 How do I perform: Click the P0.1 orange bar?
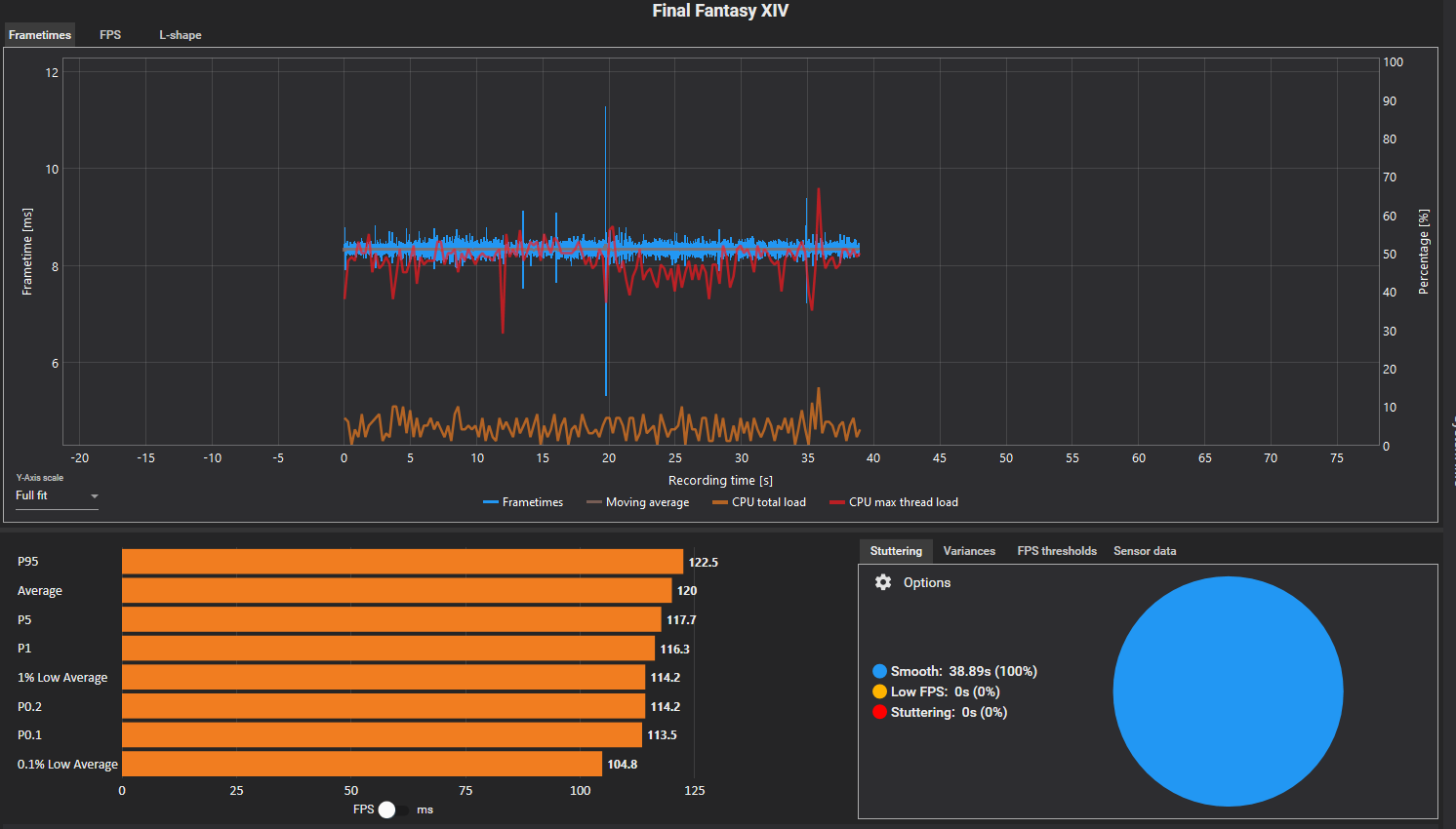coord(382,735)
